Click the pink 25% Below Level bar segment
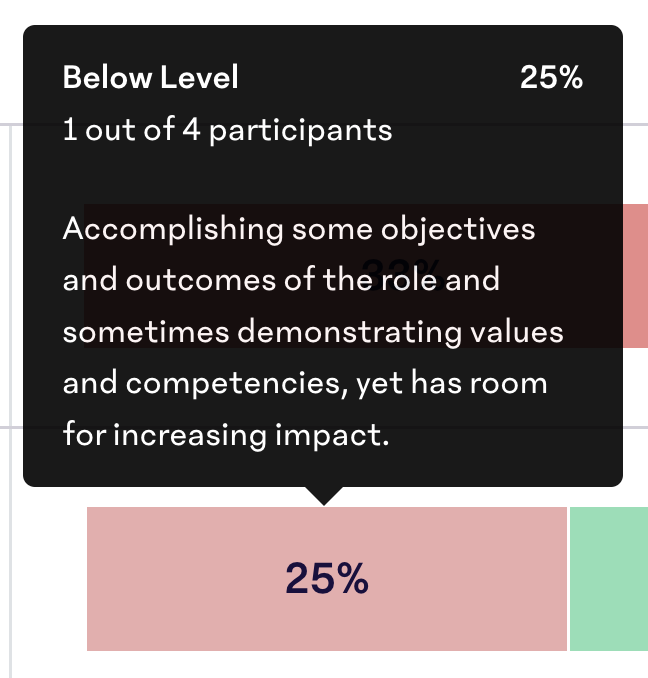 click(326, 579)
